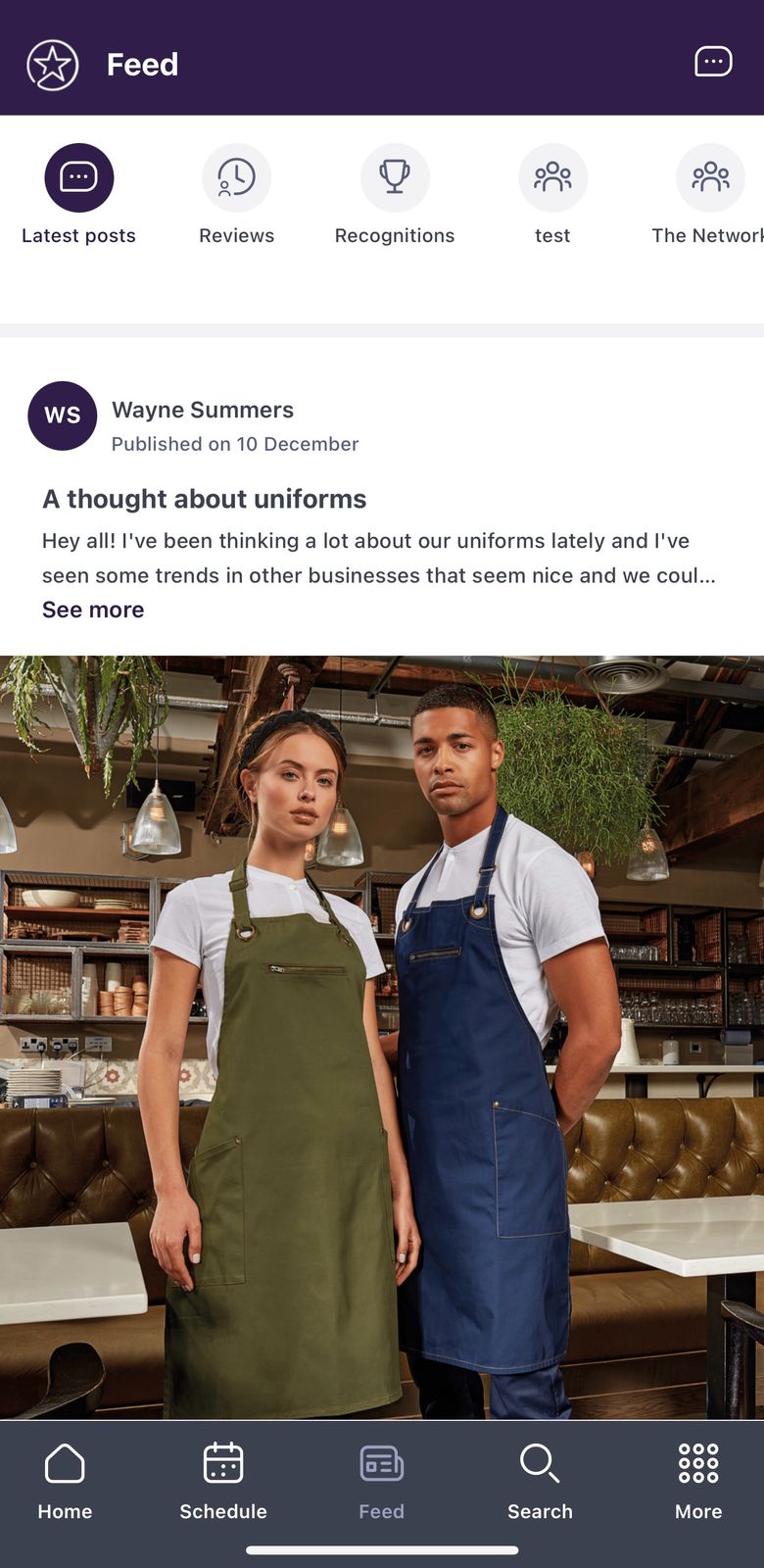Open the Recognitions trophy icon
This screenshot has width=764, height=1568.
[395, 177]
